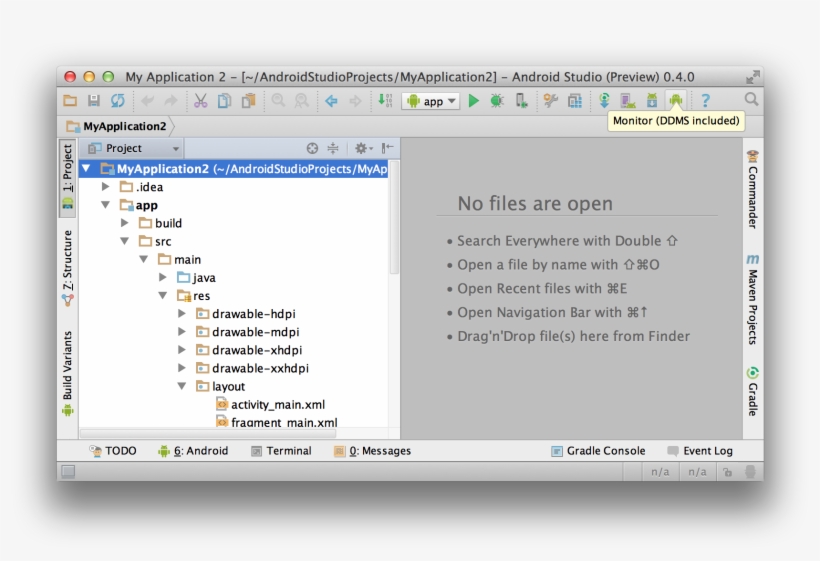Expand the drawable-mdpi folder
Viewport: 820px width, 561px height.
point(182,331)
